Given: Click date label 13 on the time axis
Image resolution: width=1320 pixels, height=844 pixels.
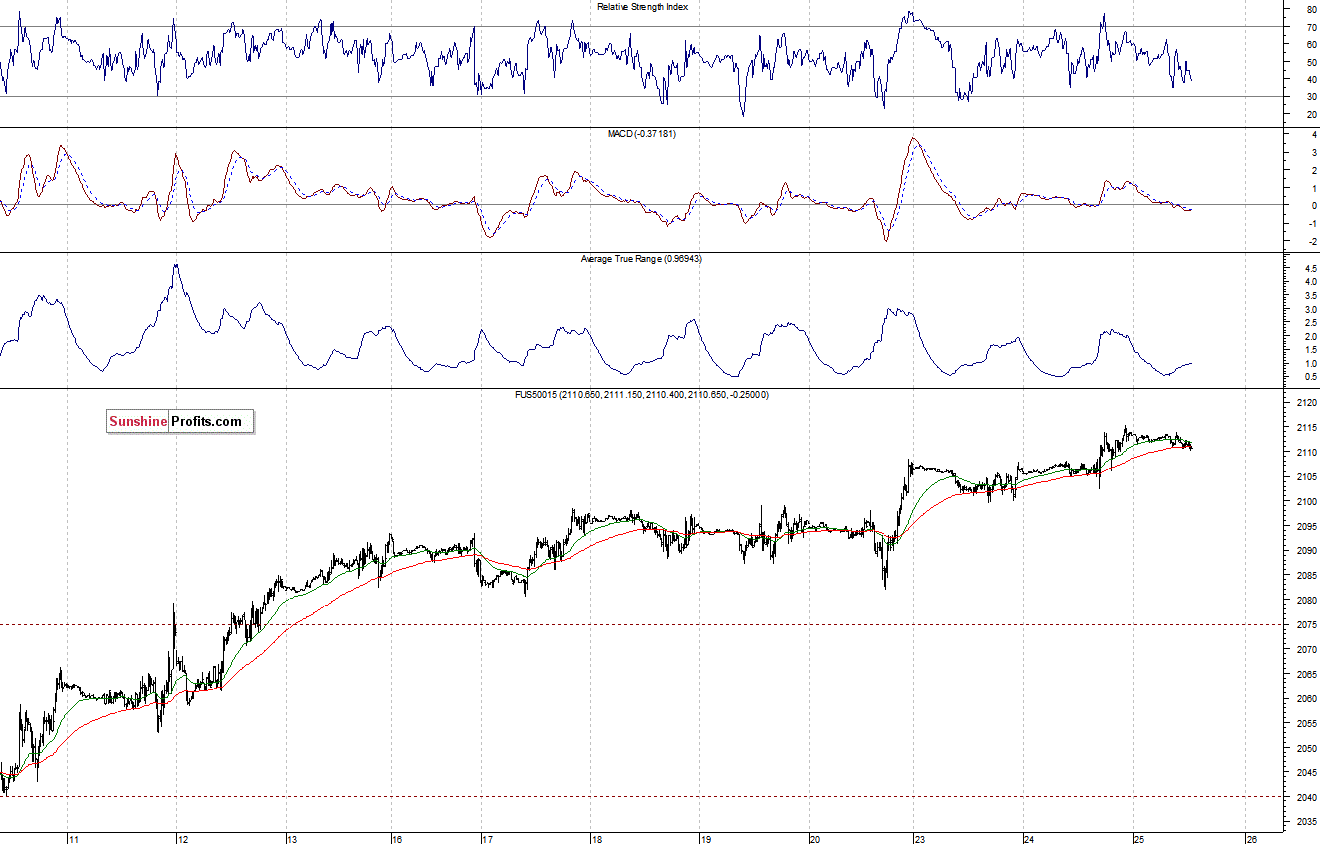Looking at the screenshot, I should point(293,838).
